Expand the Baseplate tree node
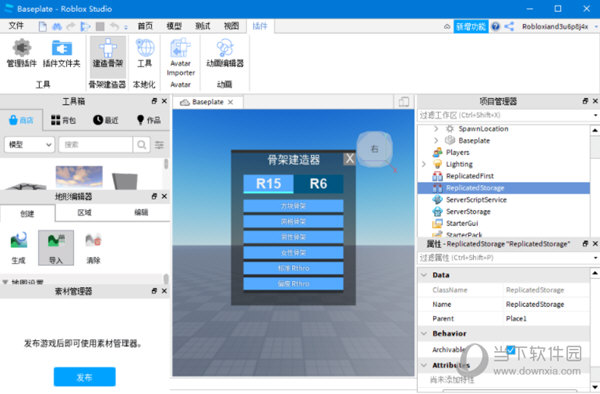Image resolution: width=600 pixels, height=394 pixels. pos(436,140)
